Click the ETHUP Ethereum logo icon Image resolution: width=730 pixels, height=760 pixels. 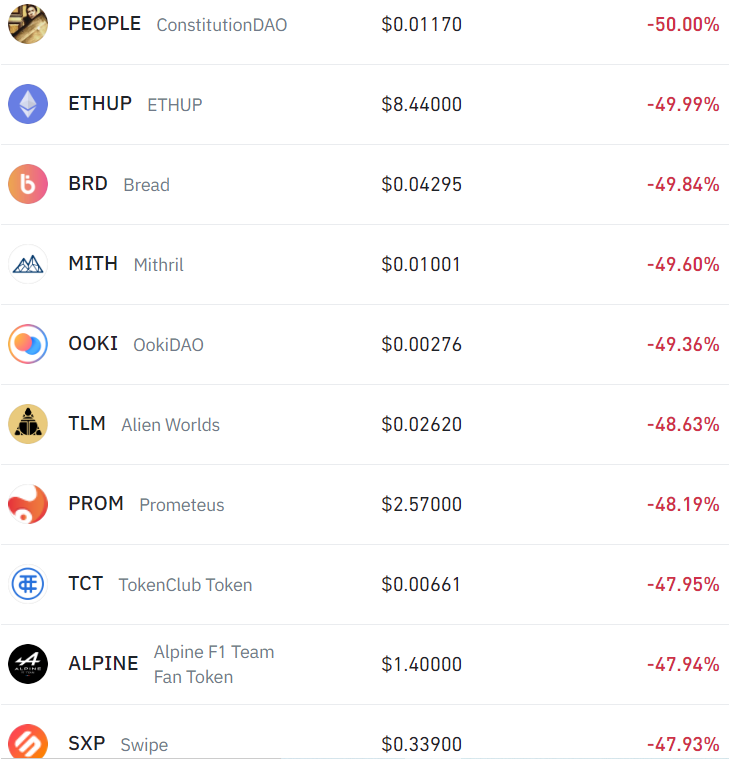coord(28,104)
